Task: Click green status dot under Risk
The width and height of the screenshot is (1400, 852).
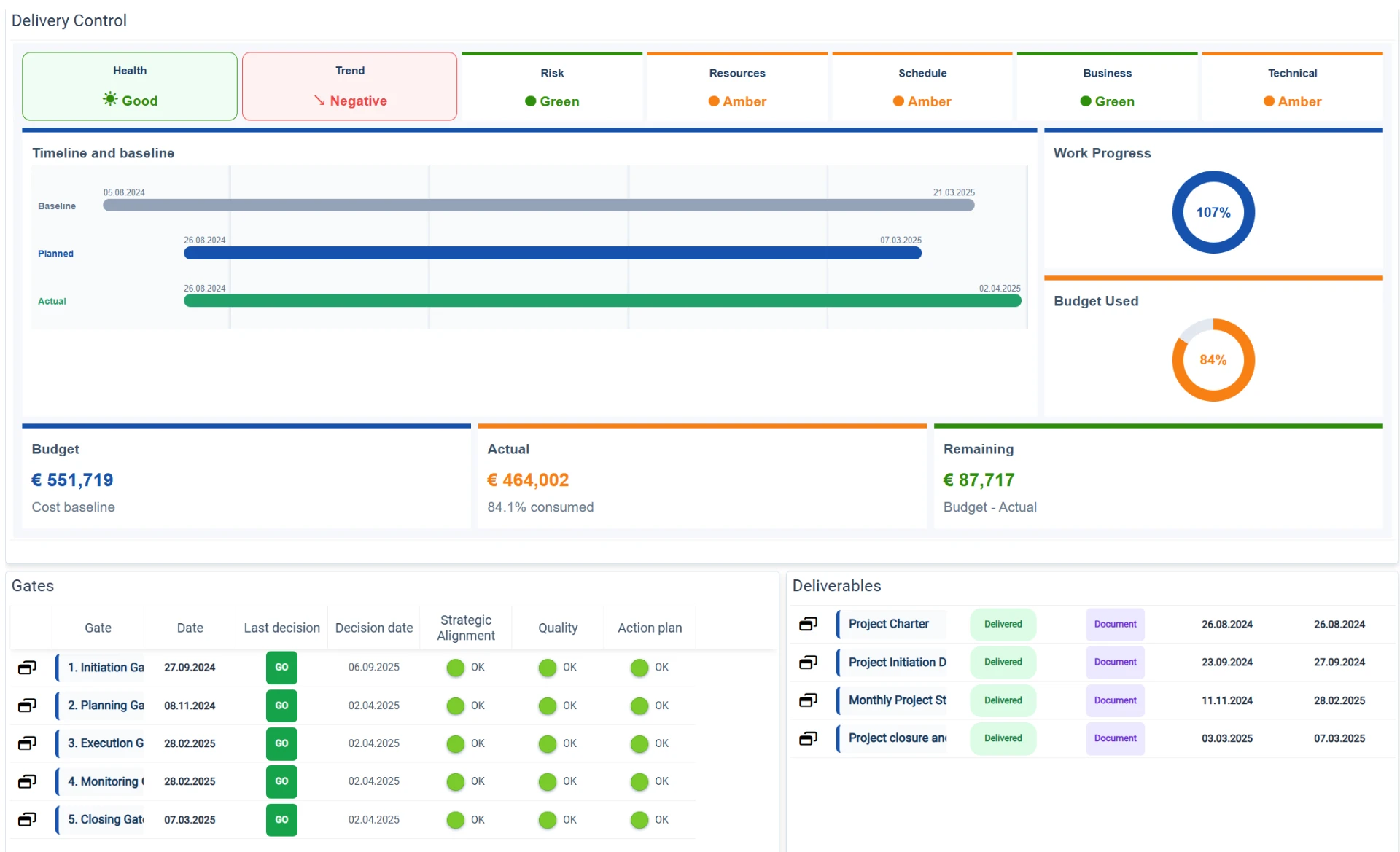Action: (531, 101)
